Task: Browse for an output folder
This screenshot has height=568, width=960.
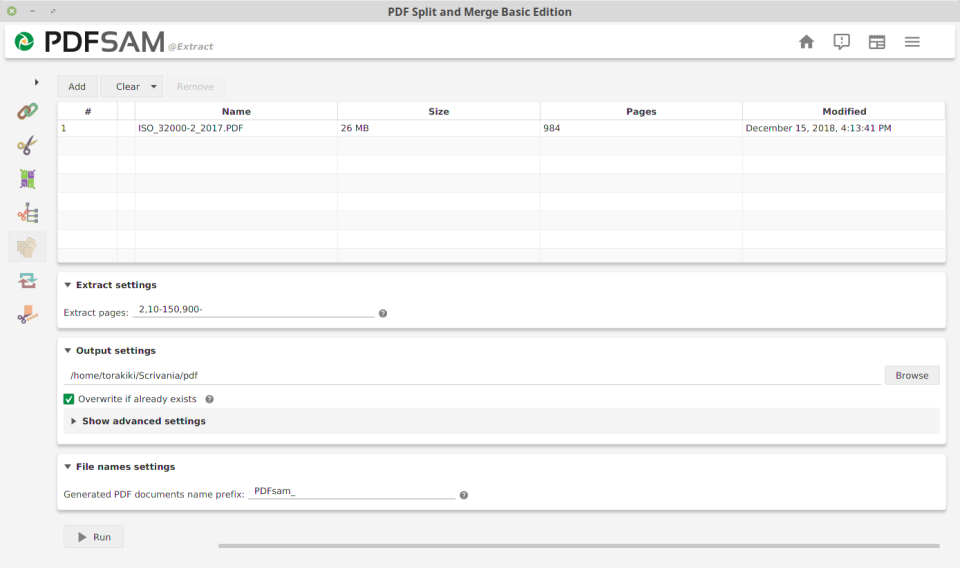Action: coord(912,375)
